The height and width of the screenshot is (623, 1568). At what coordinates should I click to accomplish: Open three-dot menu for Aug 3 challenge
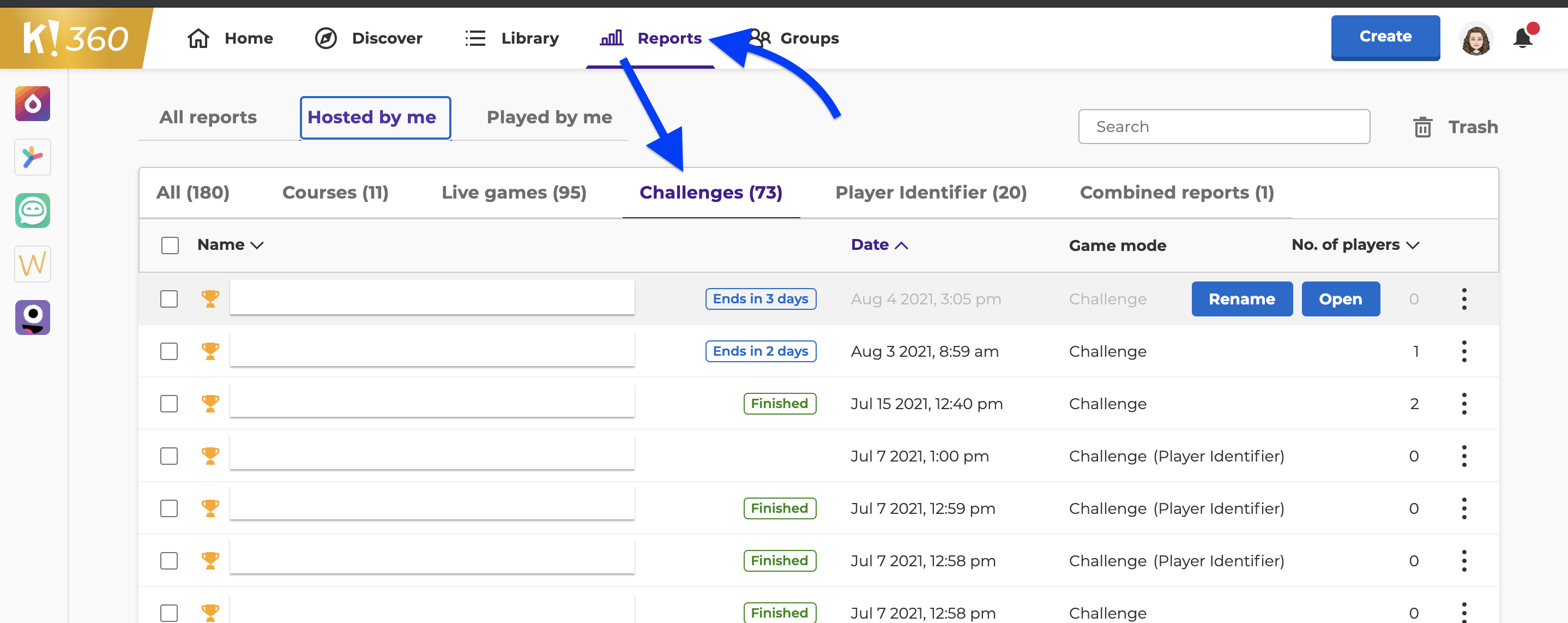coord(1464,351)
